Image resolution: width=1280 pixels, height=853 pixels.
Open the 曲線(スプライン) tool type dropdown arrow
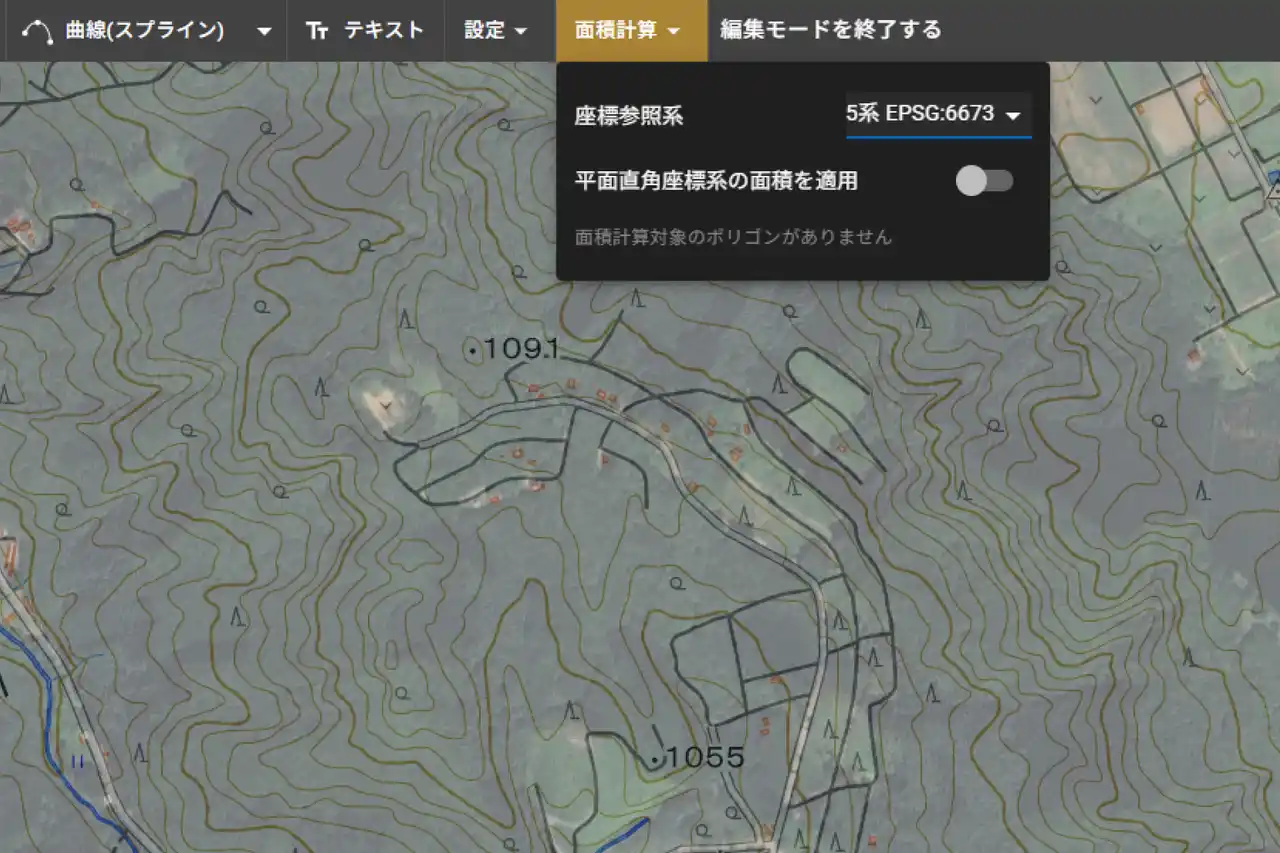264,31
